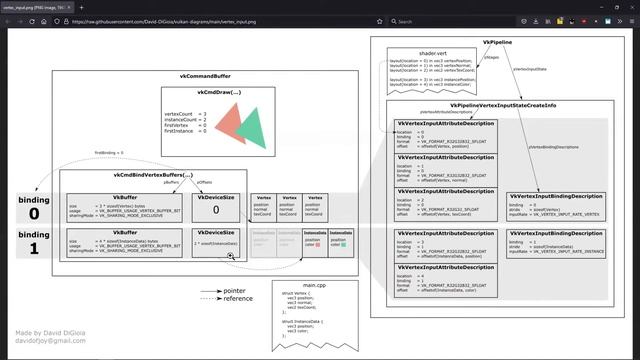Click the small white dot extension icon
The image size is (640, 360).
pyautogui.click(x=596, y=21)
